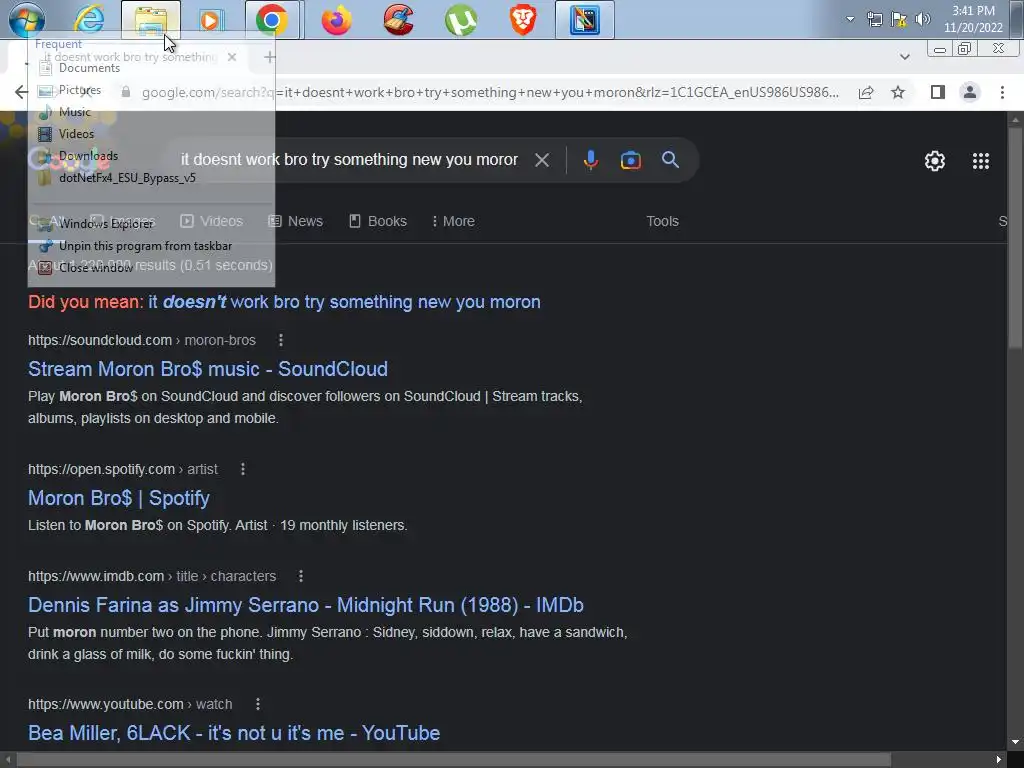The width and height of the screenshot is (1024, 768).
Task: Open Pictures from jump list
Action: tap(80, 90)
